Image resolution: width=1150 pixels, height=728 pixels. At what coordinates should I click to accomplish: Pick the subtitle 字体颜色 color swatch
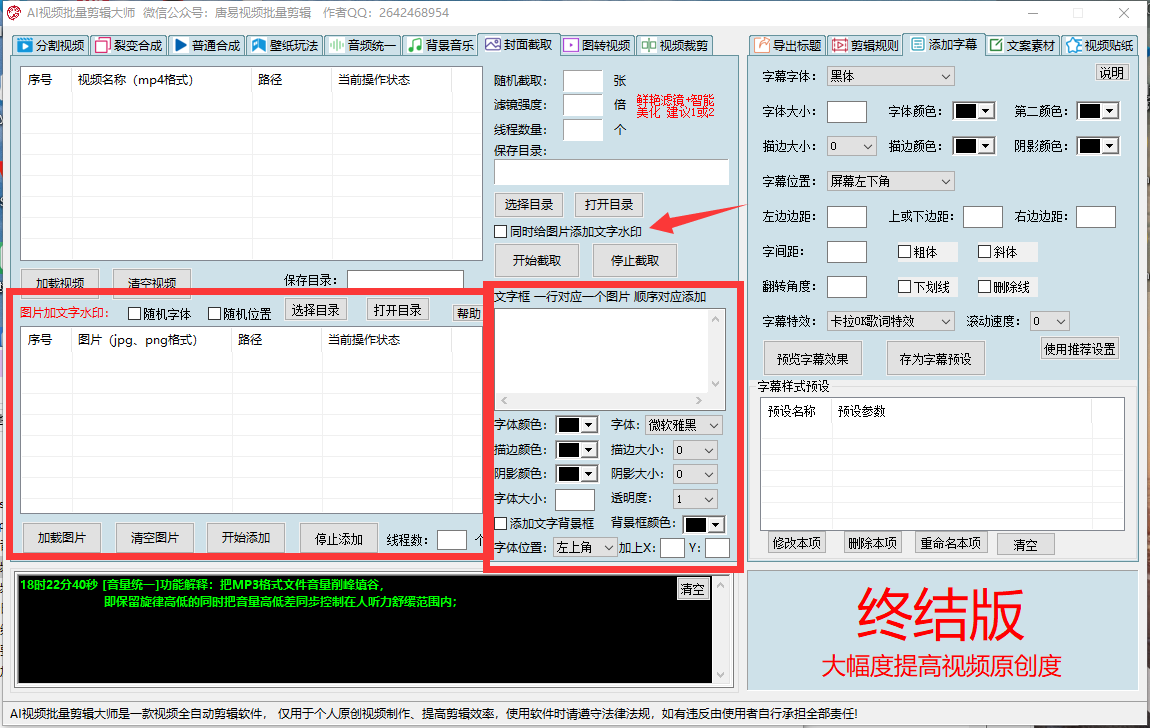click(x=973, y=111)
